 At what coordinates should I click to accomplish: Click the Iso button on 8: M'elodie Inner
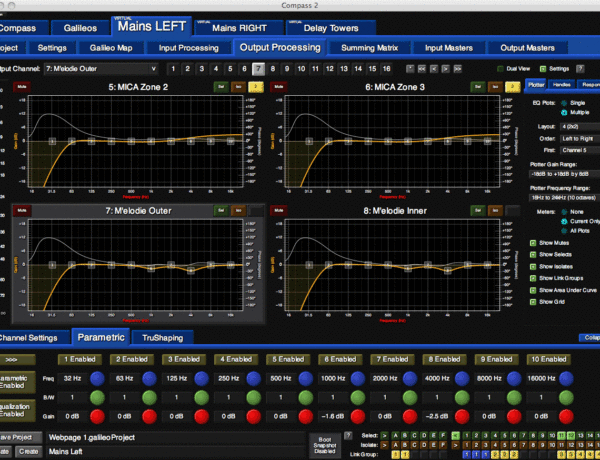point(493,210)
